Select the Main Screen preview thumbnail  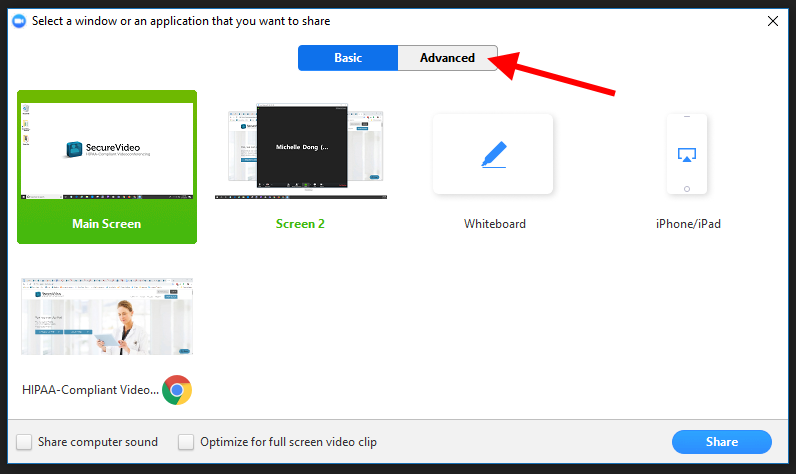tap(107, 151)
